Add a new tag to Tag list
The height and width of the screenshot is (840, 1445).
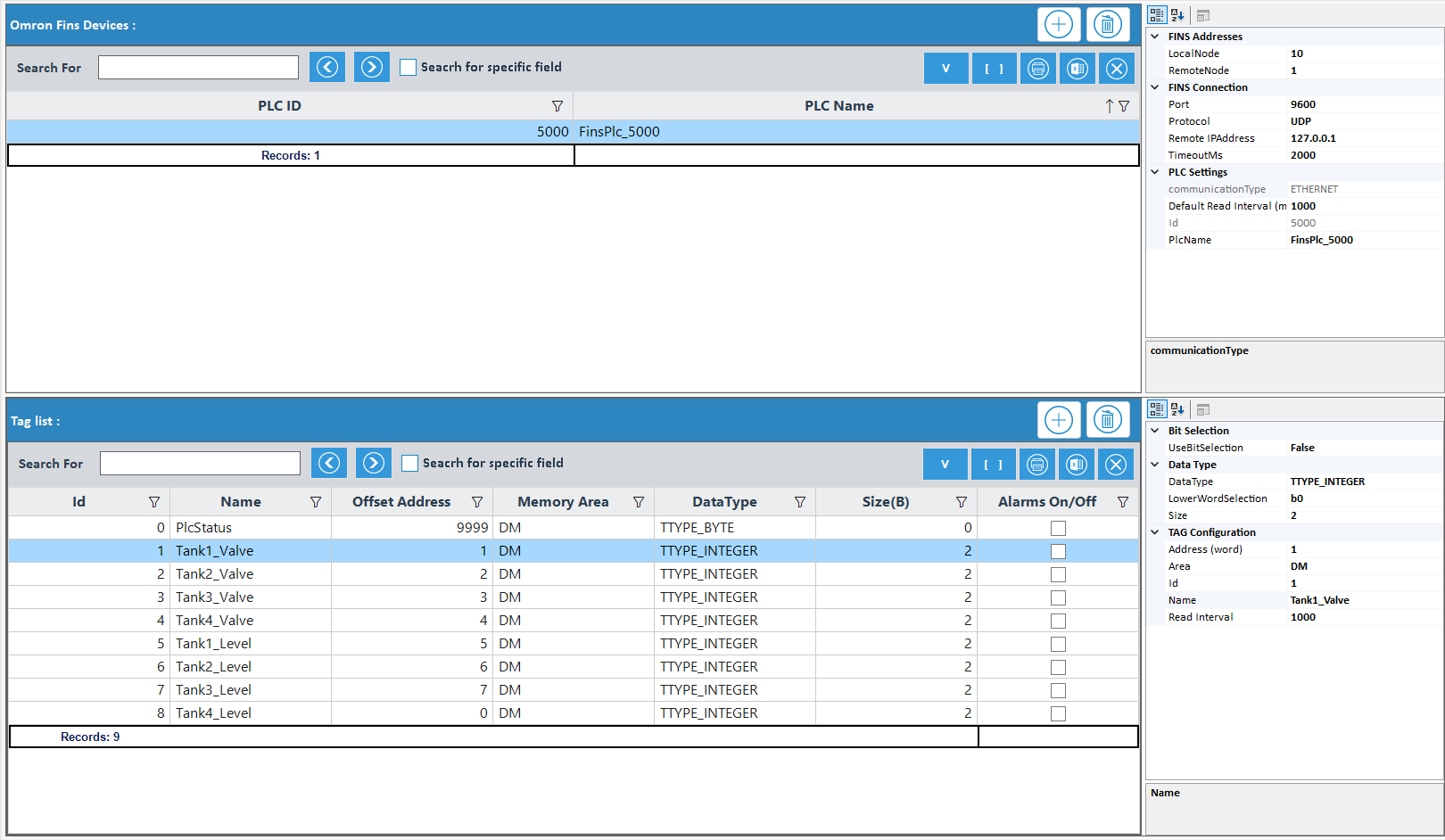(x=1059, y=419)
